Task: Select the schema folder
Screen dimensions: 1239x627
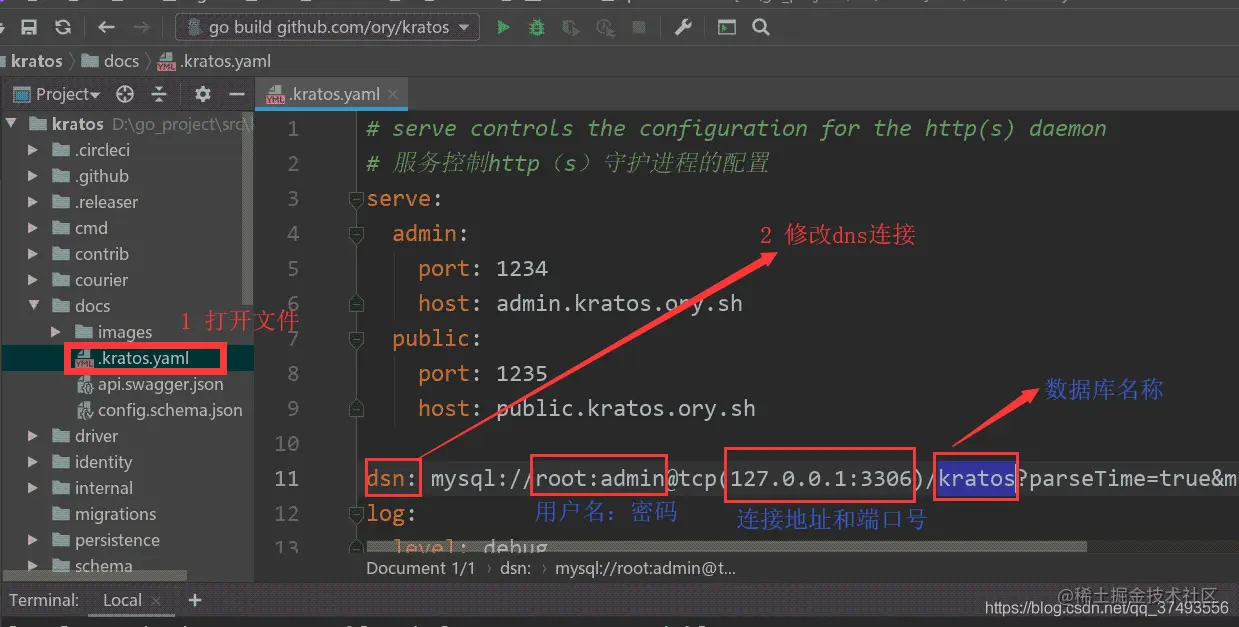Action: [x=93, y=566]
